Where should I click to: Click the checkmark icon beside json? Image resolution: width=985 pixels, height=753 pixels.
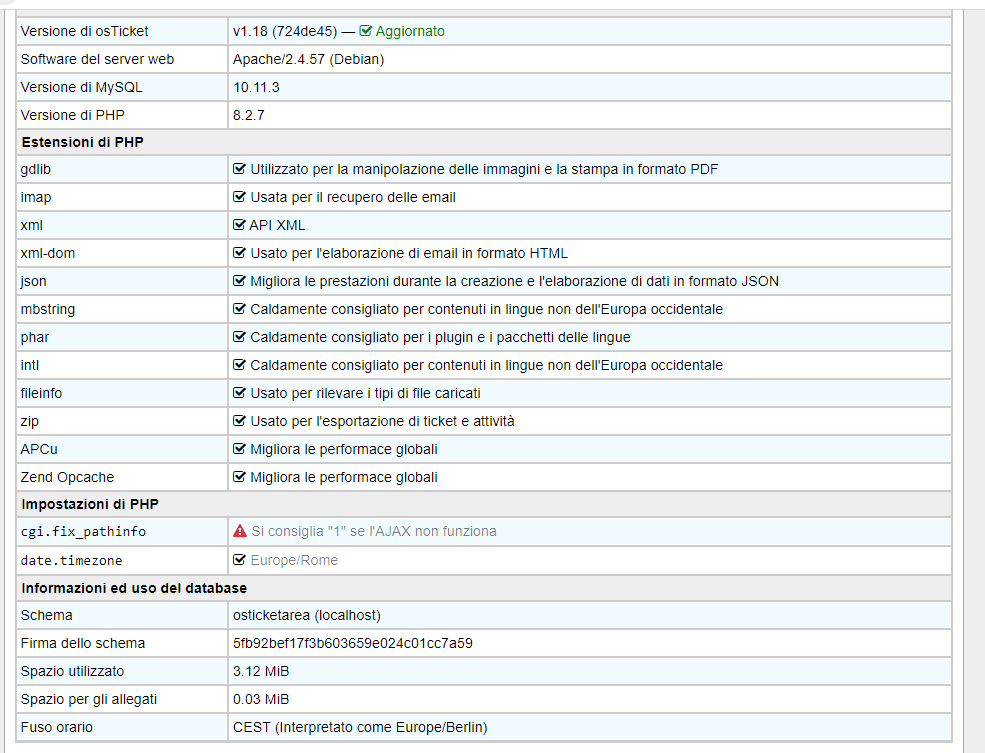(239, 281)
